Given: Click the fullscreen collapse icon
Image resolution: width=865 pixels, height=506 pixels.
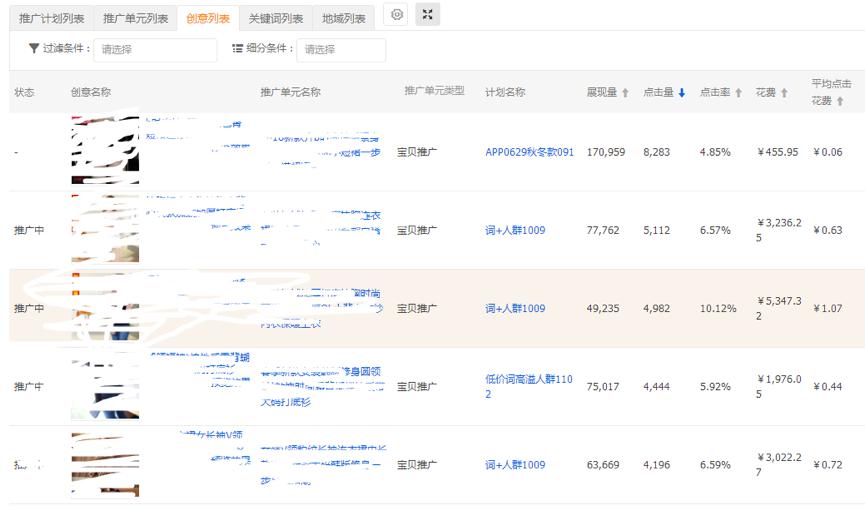Looking at the screenshot, I should pos(428,15).
